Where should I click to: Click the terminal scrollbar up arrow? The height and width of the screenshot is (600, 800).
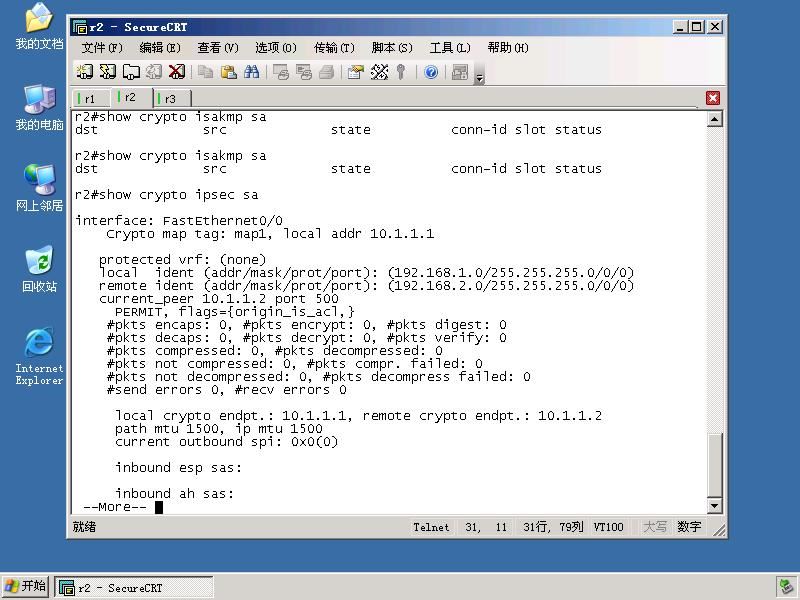[715, 120]
